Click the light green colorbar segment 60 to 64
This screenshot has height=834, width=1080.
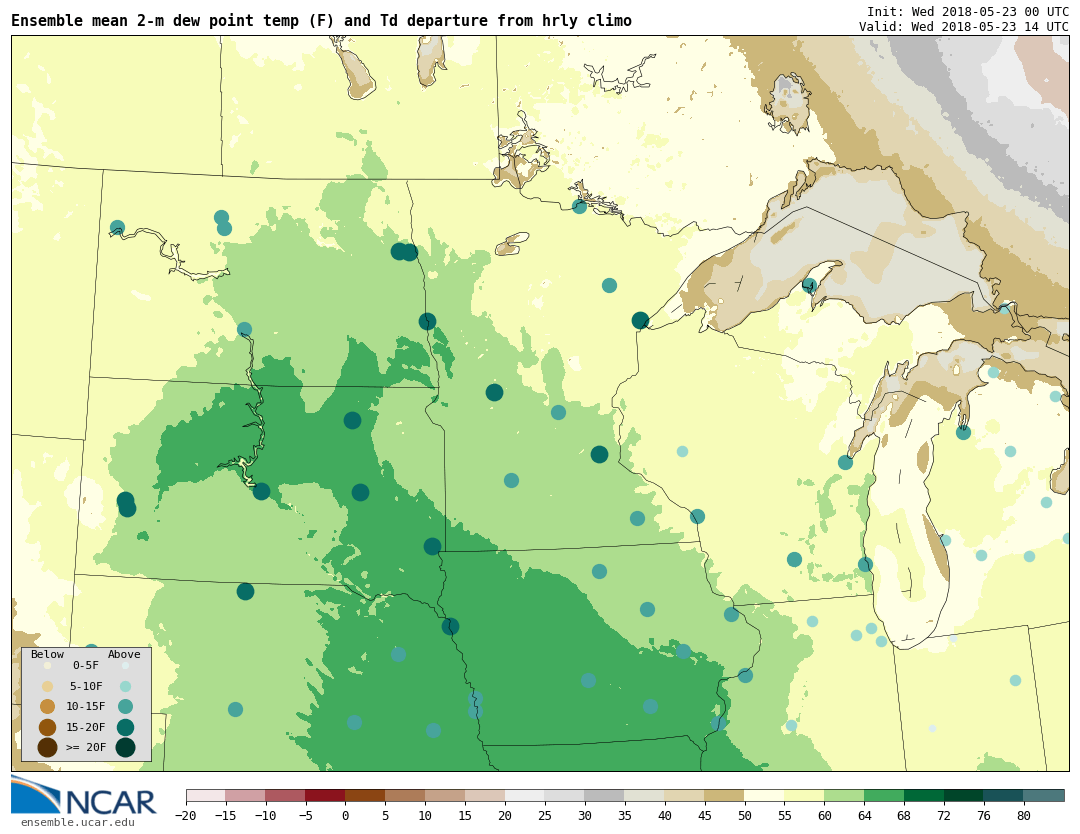pyautogui.click(x=844, y=795)
